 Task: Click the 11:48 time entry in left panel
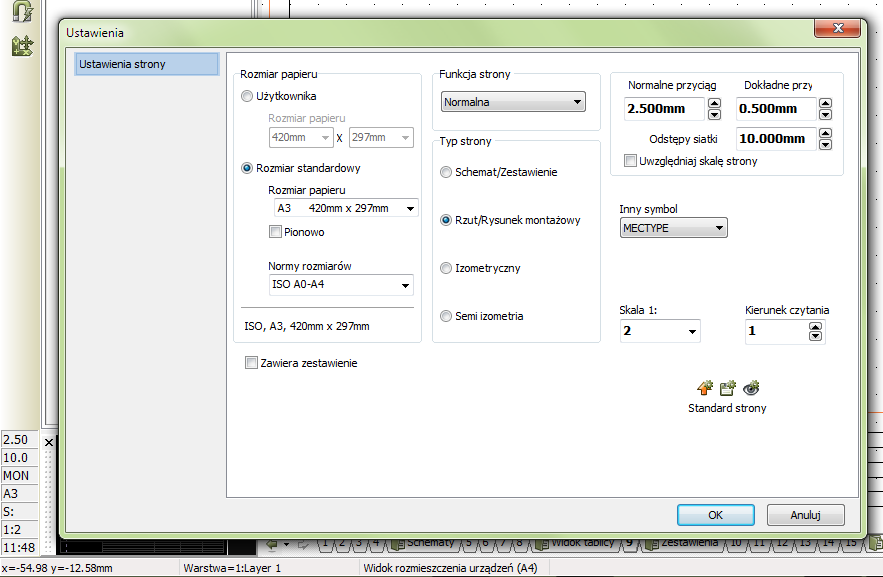pos(20,548)
